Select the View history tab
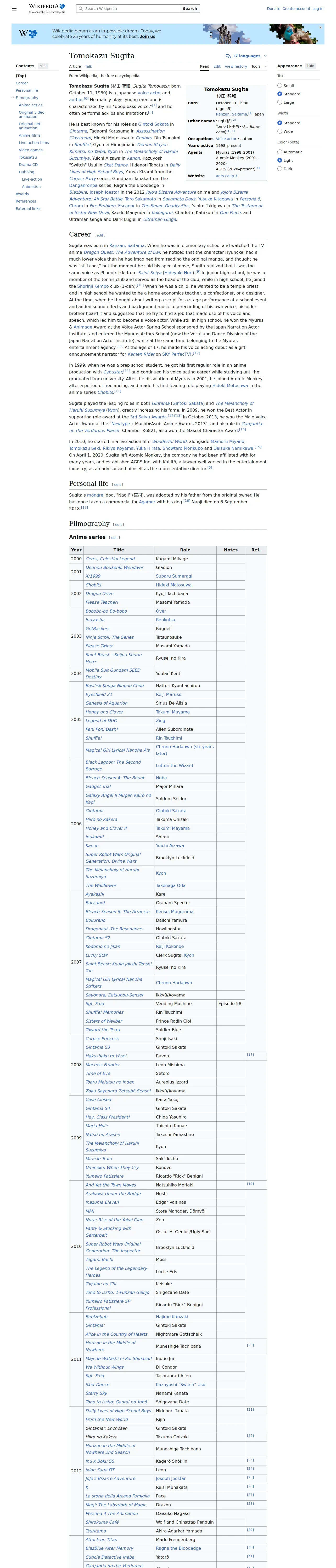 pos(236,66)
